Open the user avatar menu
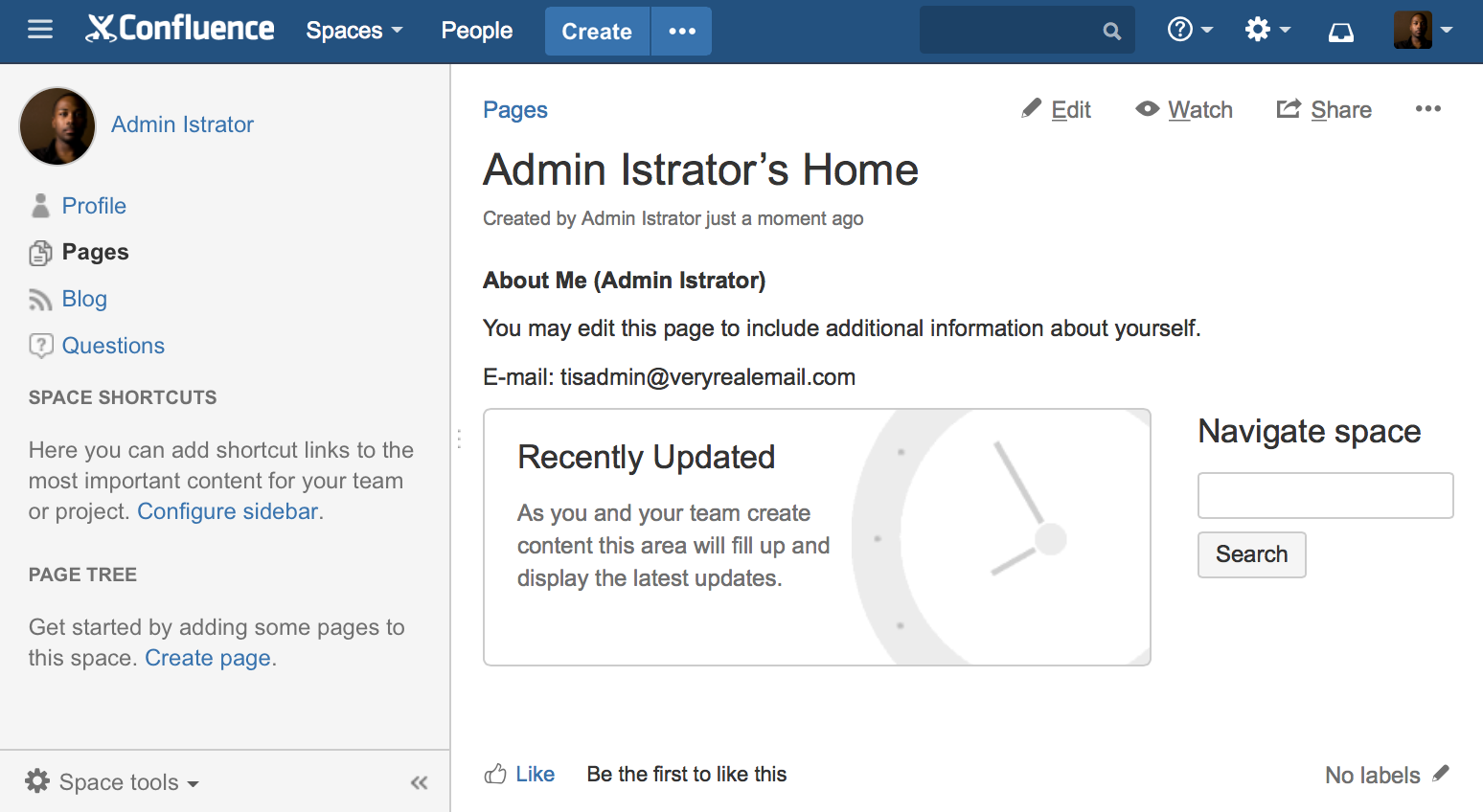 1423,31
